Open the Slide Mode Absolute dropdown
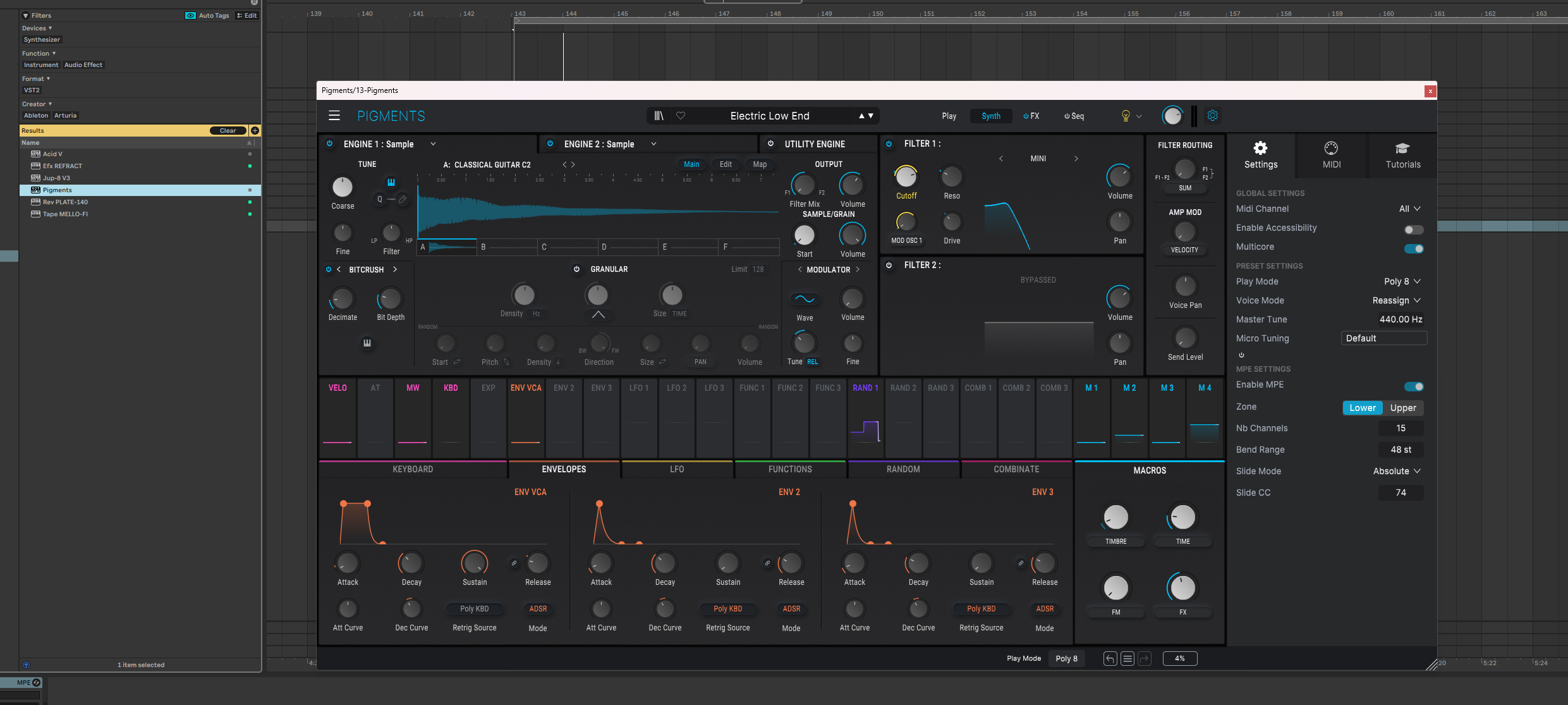1568x705 pixels. [x=1397, y=471]
